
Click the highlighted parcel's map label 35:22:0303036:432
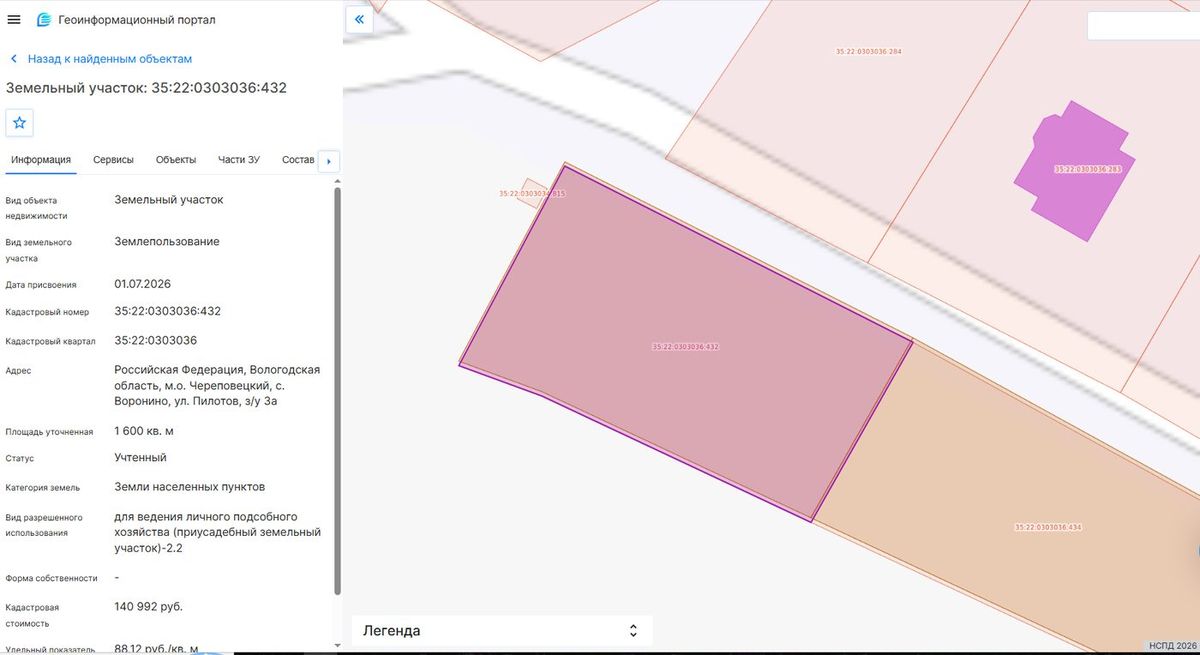[686, 347]
